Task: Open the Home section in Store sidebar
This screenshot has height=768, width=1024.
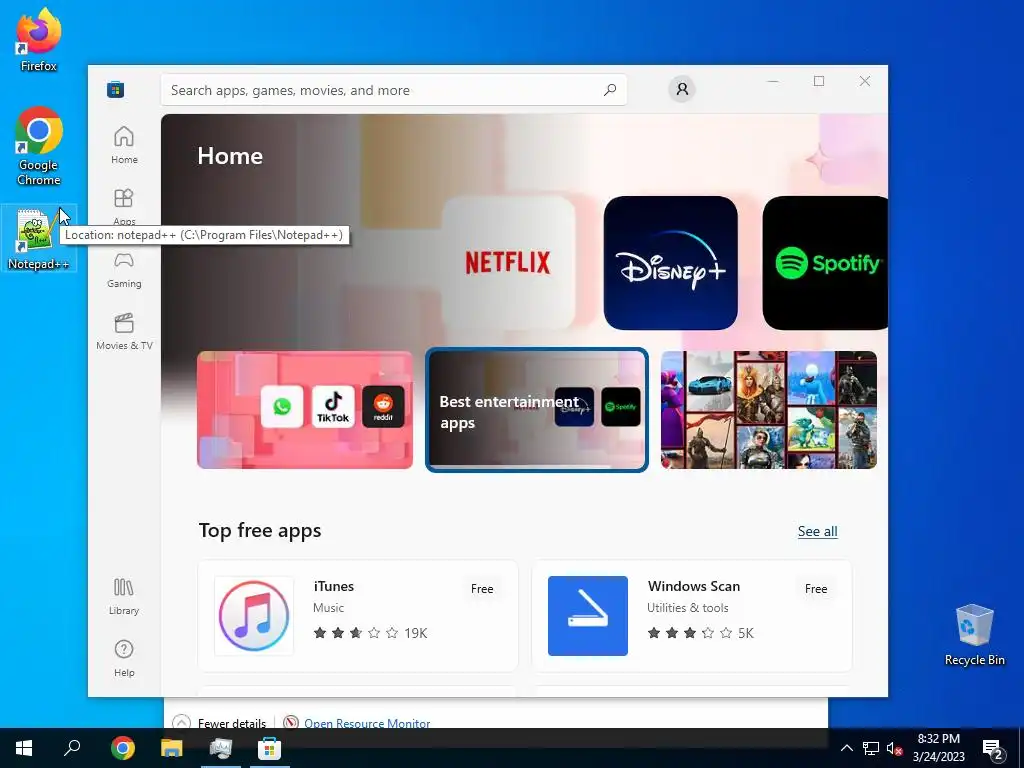Action: click(124, 145)
